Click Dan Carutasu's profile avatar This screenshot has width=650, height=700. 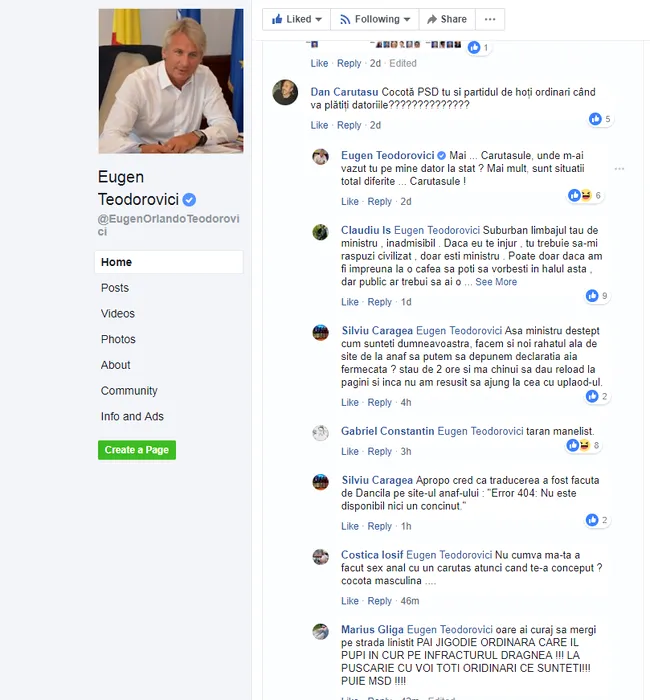tap(285, 92)
